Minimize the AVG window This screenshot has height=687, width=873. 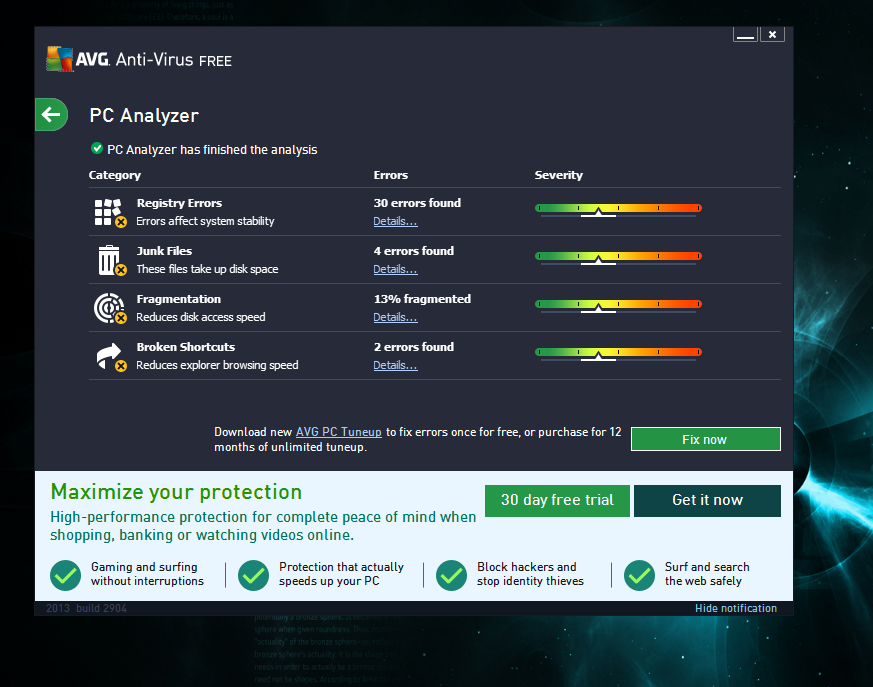coord(745,35)
